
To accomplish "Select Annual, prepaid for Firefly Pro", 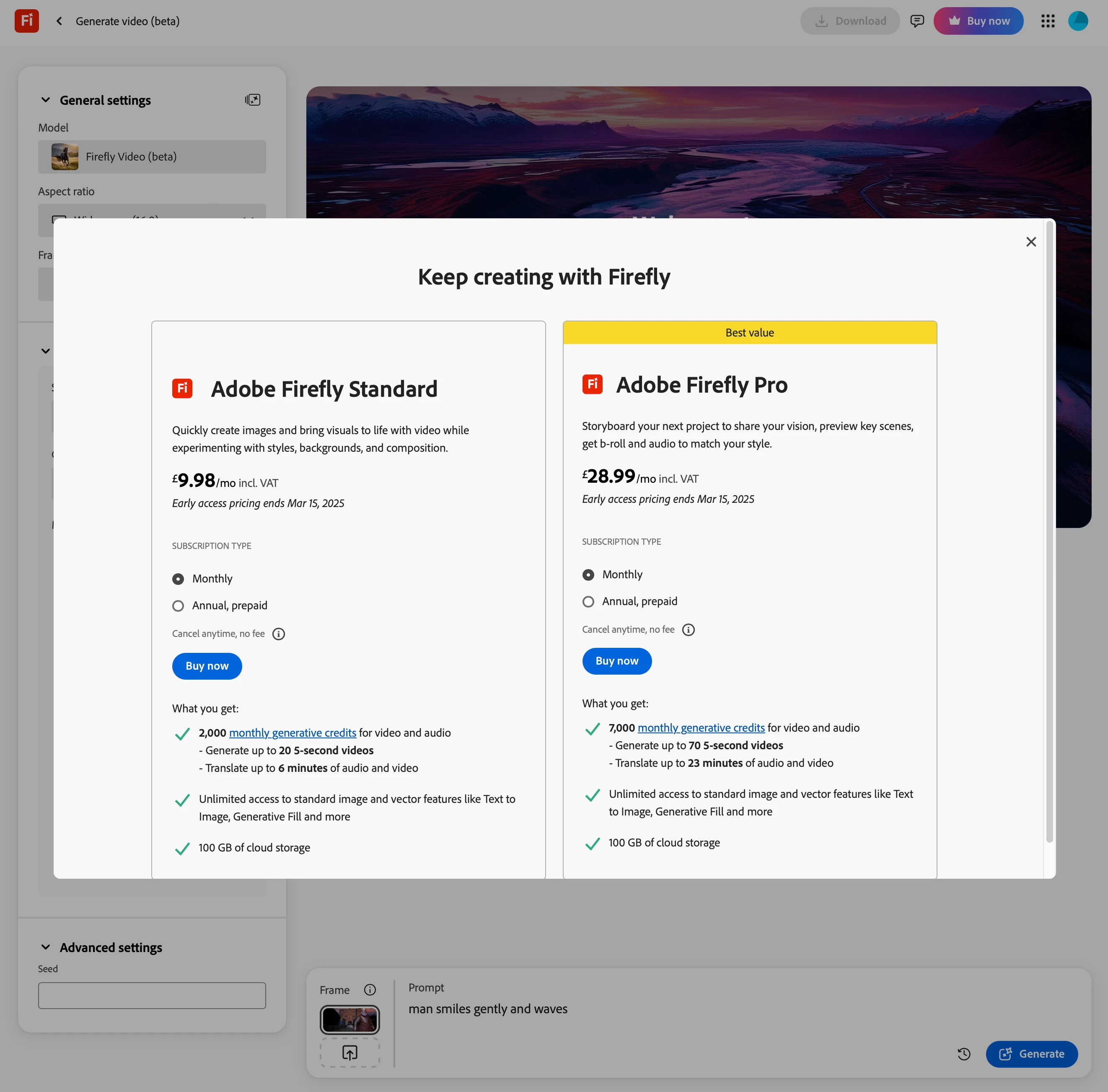I will [588, 602].
